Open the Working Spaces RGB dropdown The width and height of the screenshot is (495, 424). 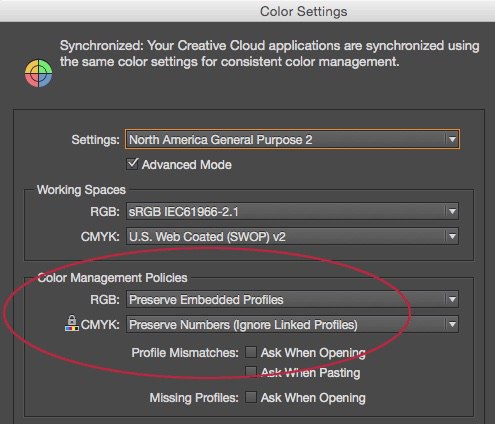292,211
